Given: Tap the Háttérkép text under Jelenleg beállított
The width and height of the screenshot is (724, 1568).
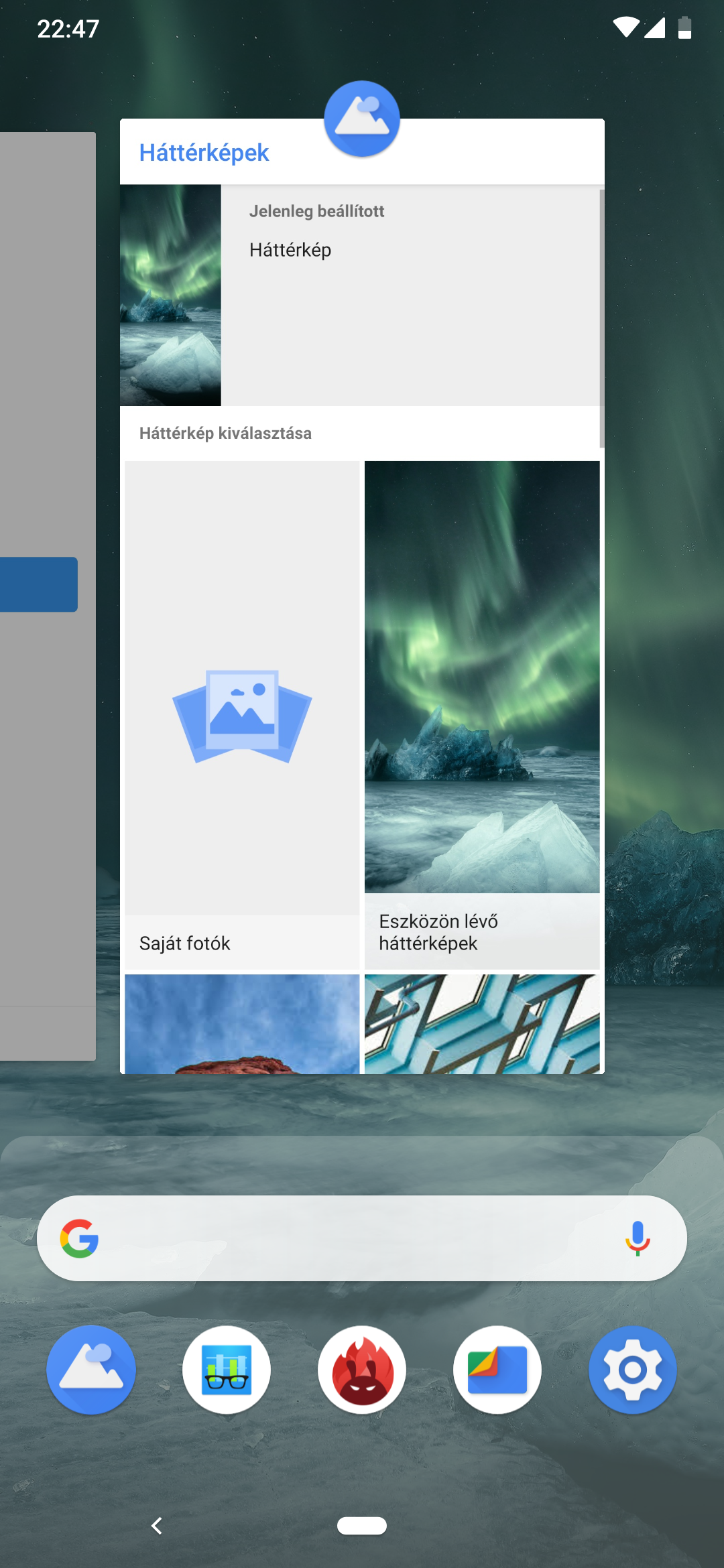Looking at the screenshot, I should [x=290, y=250].
